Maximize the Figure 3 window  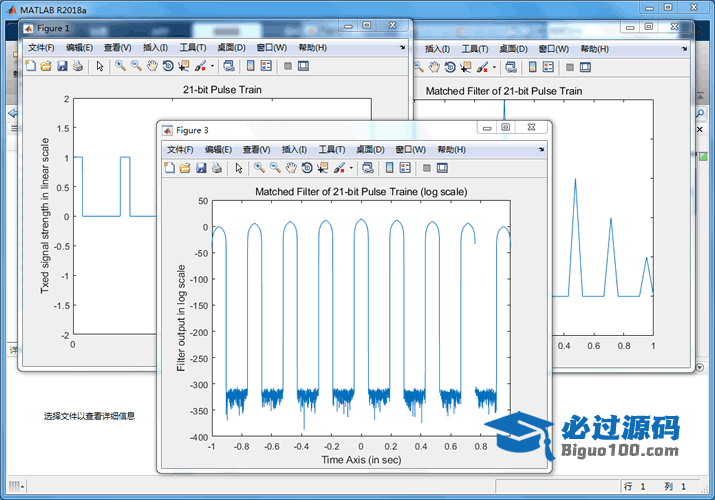506,127
